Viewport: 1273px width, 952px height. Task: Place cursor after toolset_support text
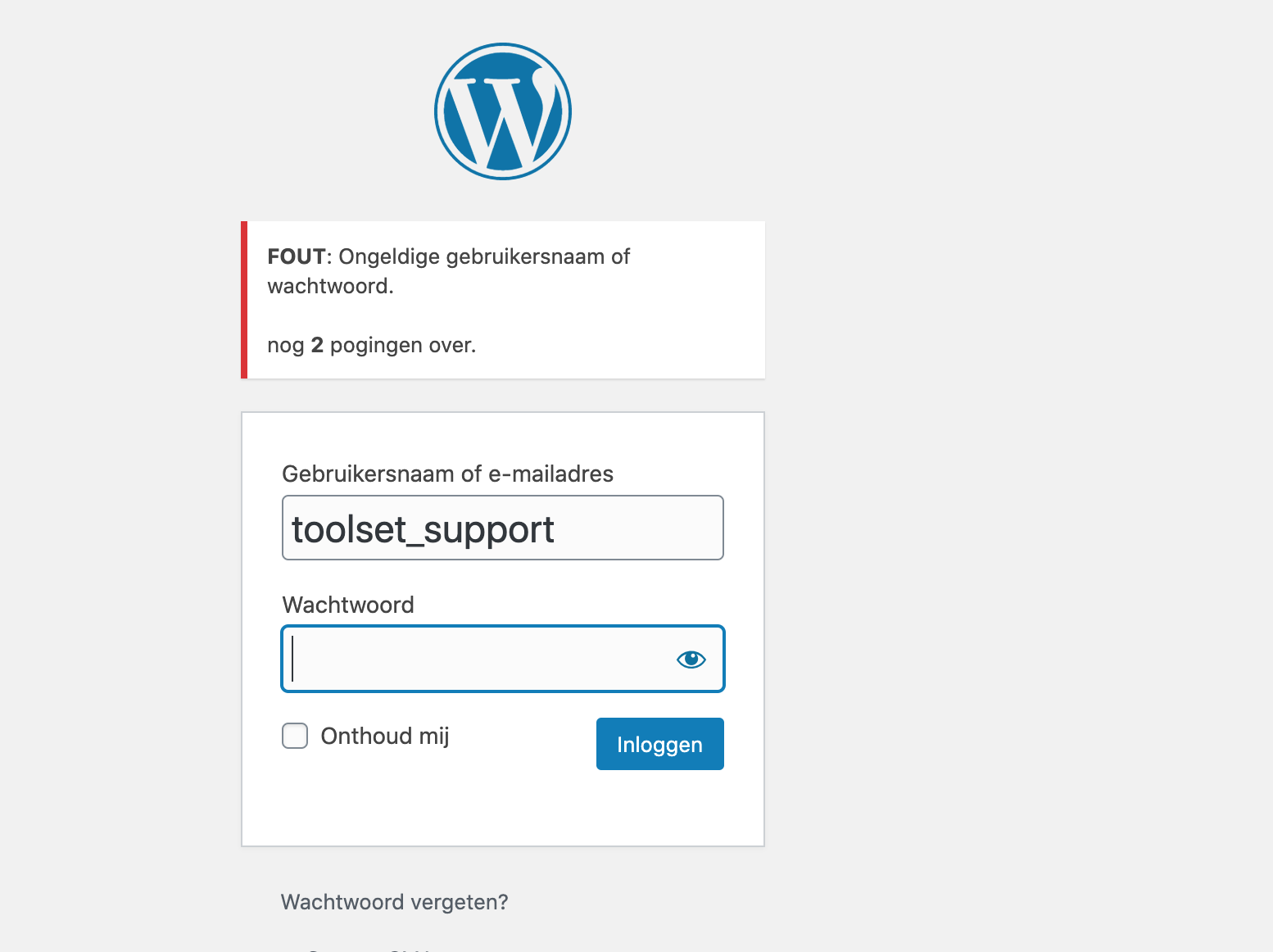(x=557, y=529)
